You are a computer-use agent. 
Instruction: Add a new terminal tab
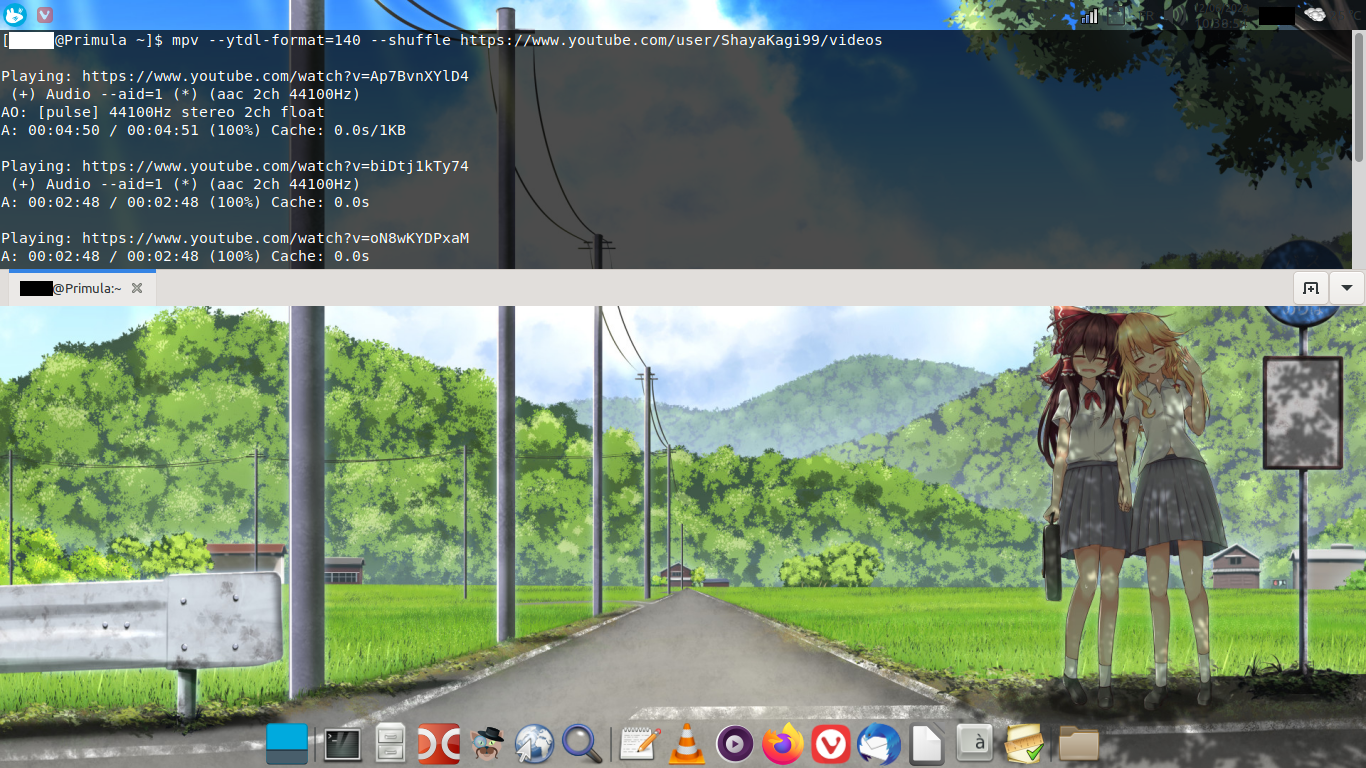click(x=1310, y=288)
